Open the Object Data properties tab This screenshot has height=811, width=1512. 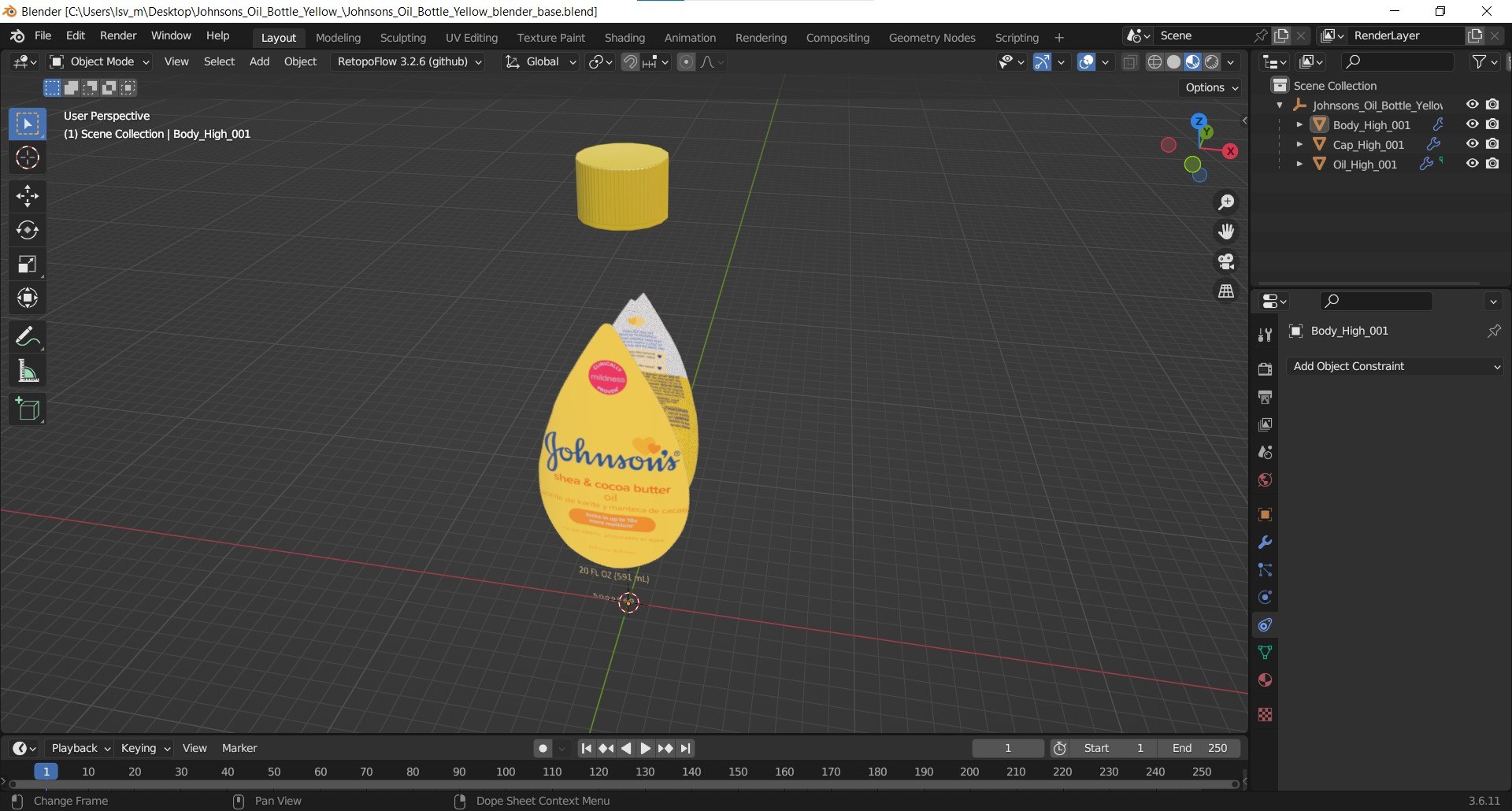click(x=1265, y=653)
